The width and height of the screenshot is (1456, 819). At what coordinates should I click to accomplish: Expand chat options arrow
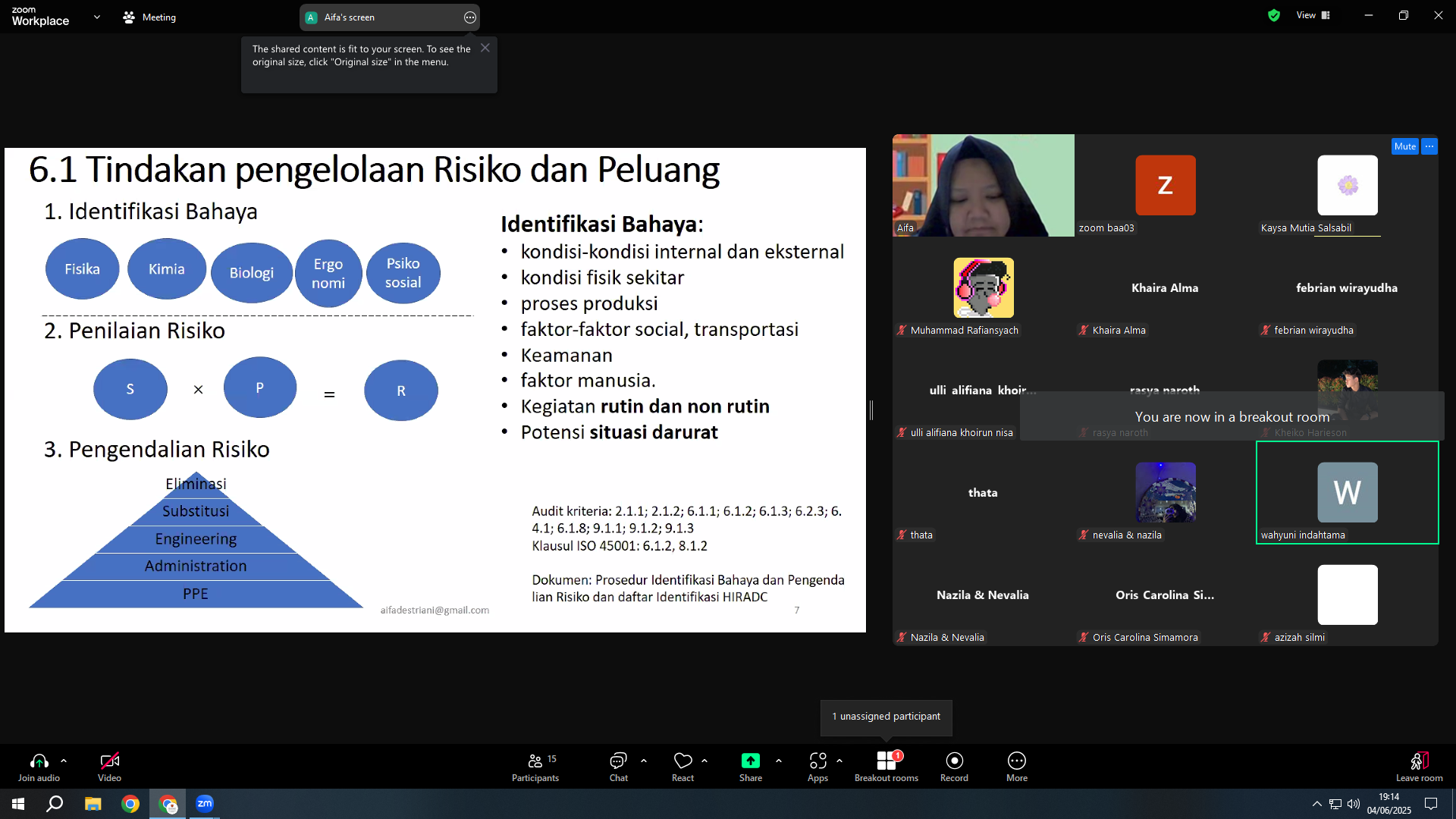[644, 760]
